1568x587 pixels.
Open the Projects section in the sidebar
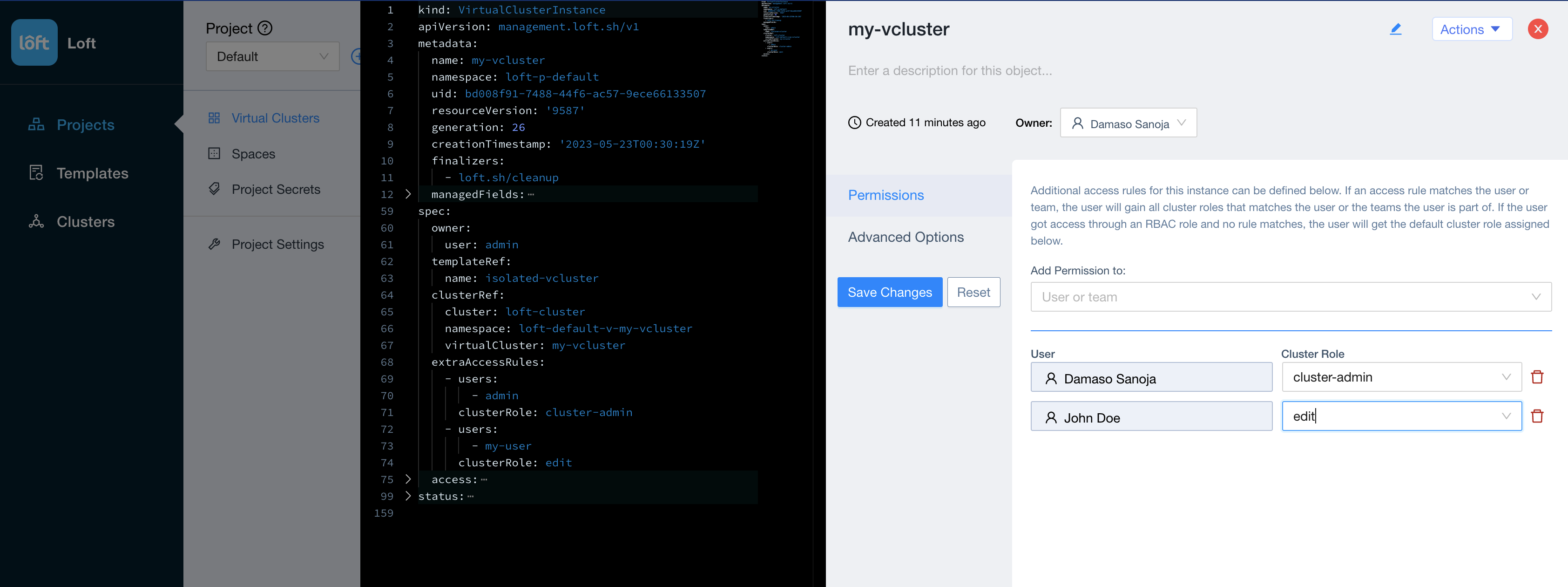click(85, 124)
